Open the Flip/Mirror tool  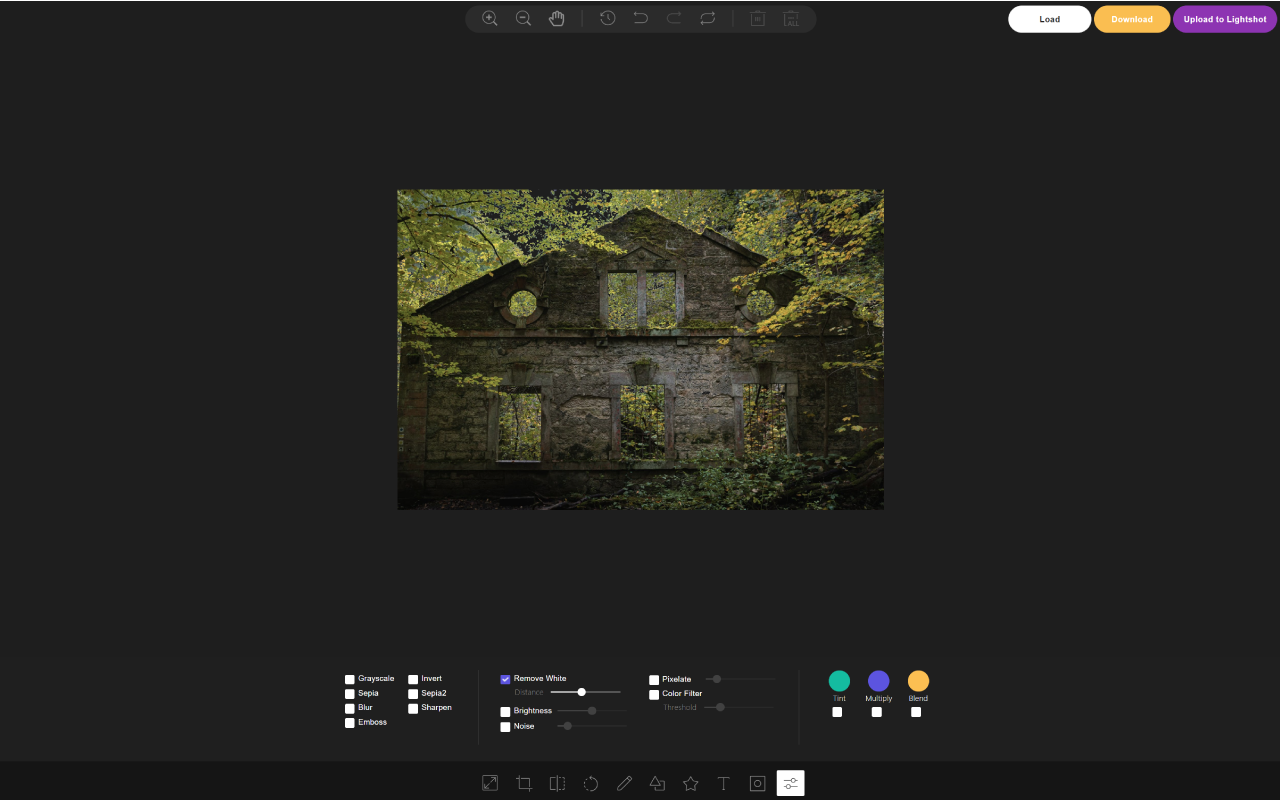(557, 783)
